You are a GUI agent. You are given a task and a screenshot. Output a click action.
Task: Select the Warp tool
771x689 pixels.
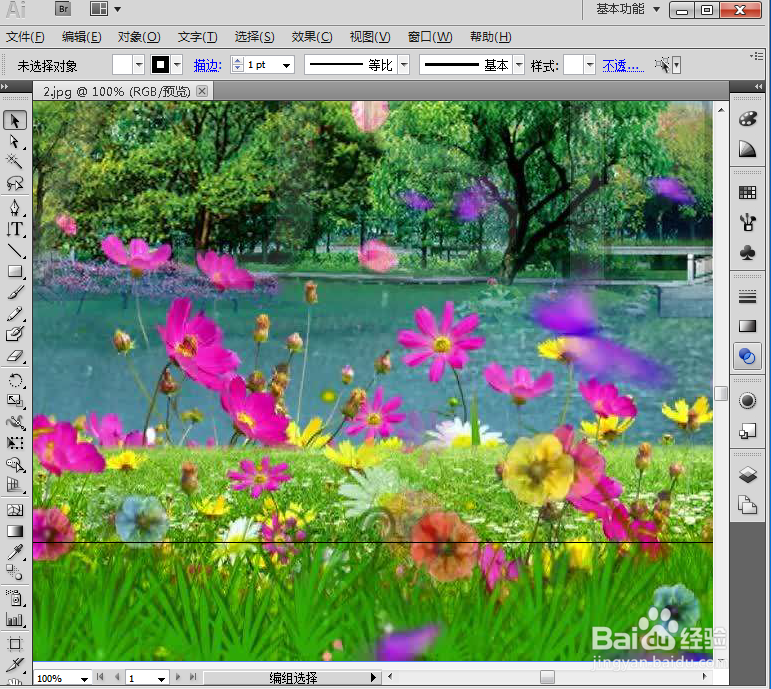click(15, 422)
